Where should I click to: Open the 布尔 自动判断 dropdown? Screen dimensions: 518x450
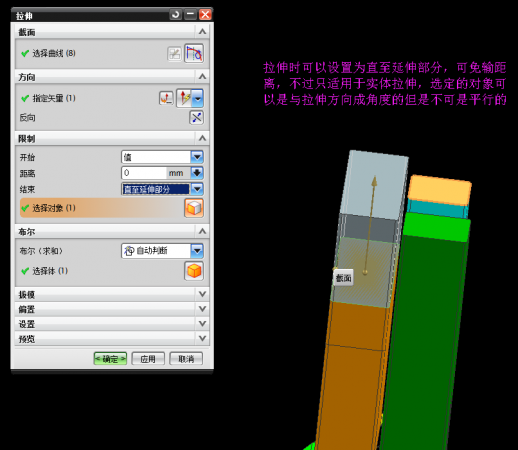[x=197, y=251]
